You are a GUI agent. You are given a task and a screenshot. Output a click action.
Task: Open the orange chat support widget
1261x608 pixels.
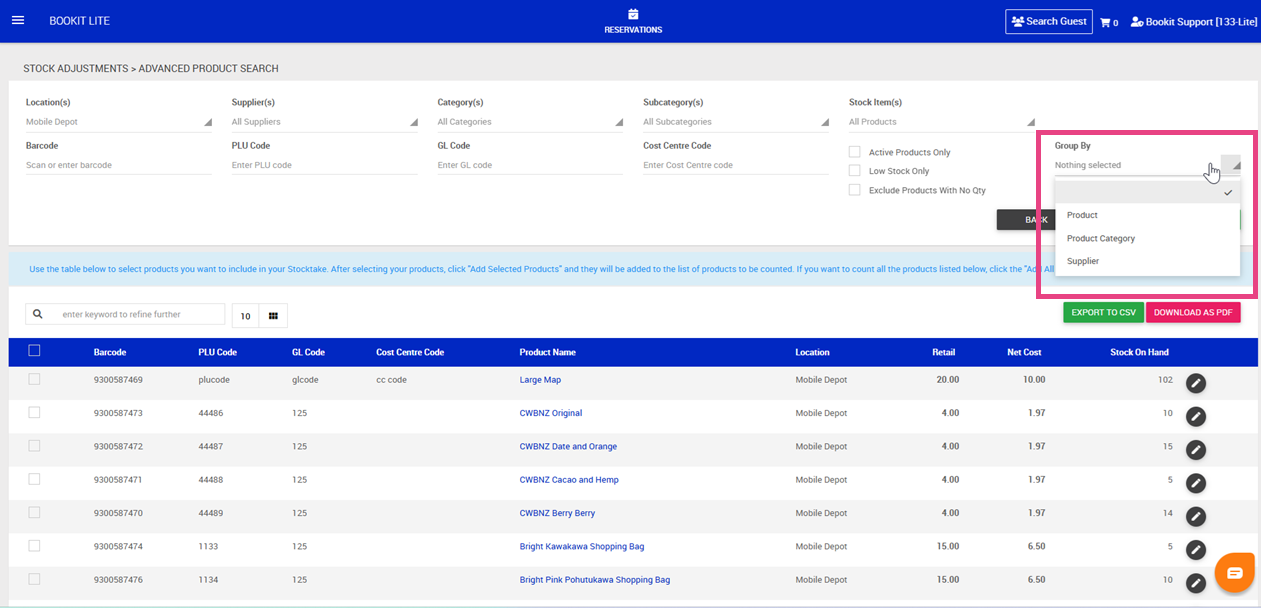click(x=1235, y=573)
